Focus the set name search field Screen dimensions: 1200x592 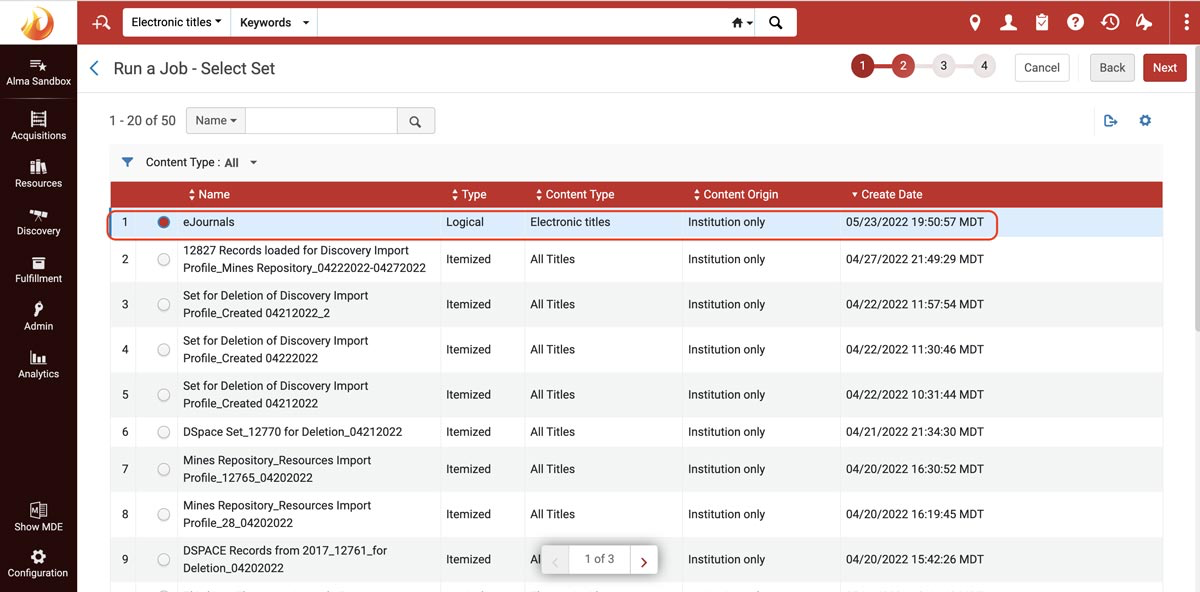click(321, 121)
